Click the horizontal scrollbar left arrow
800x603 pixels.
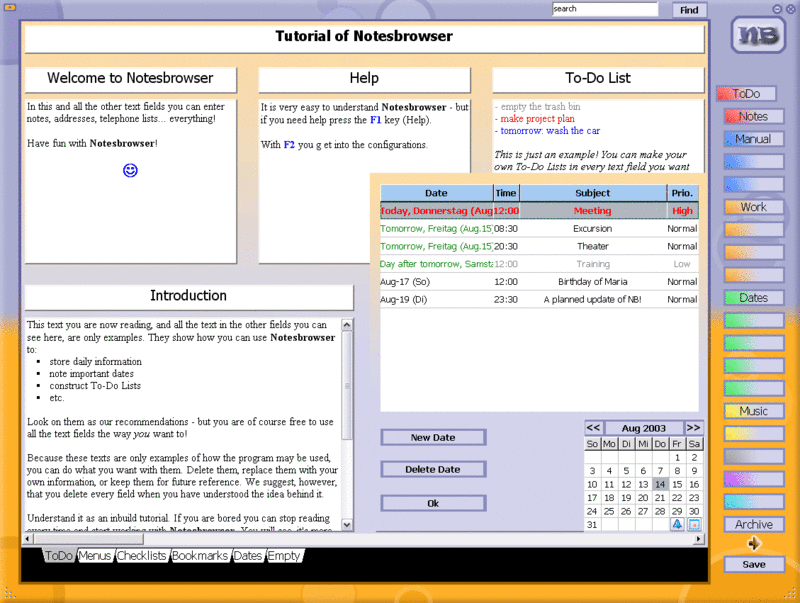coord(28,539)
